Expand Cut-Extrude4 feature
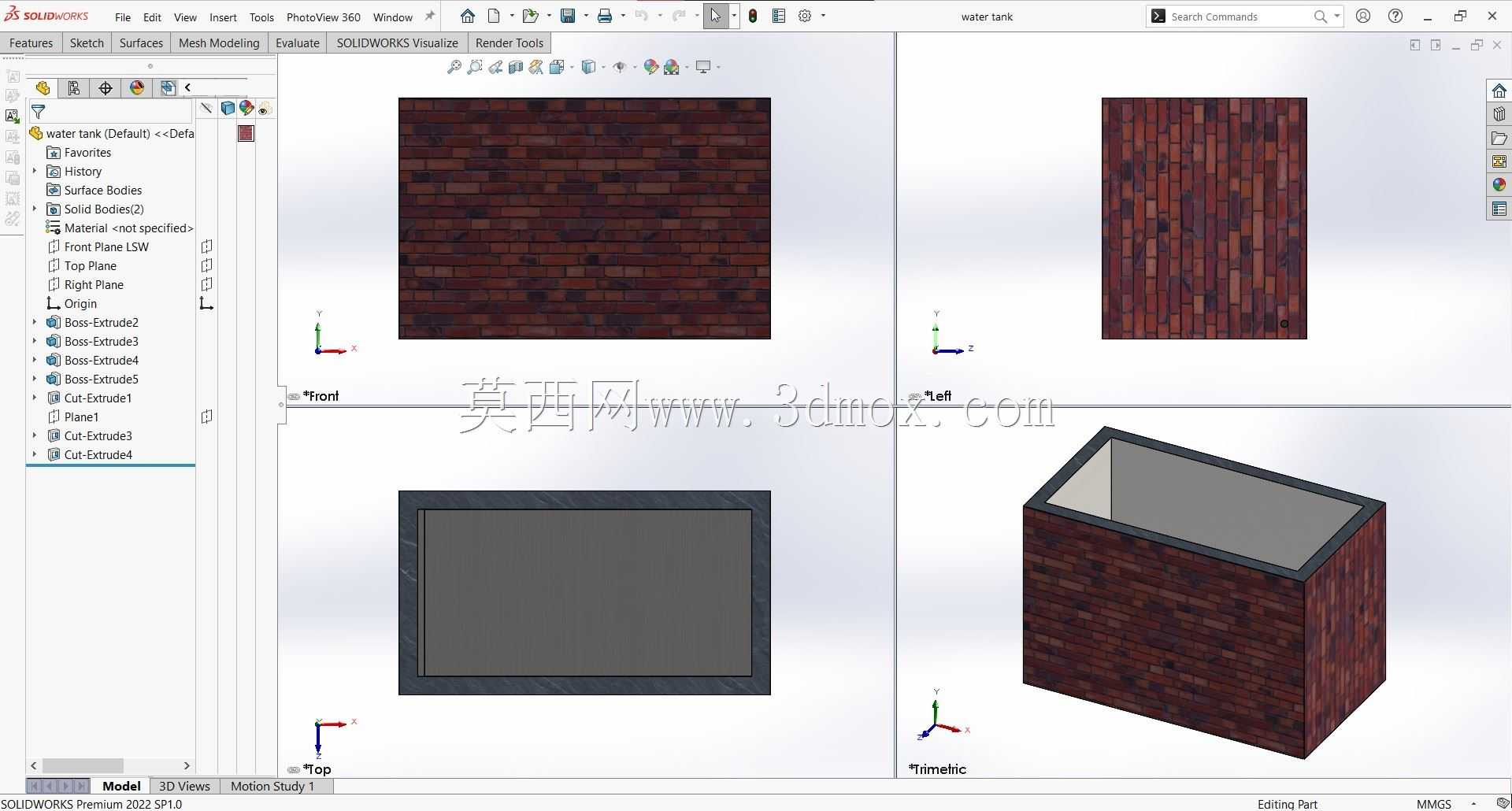Screen dimensions: 1512x811 [35, 454]
